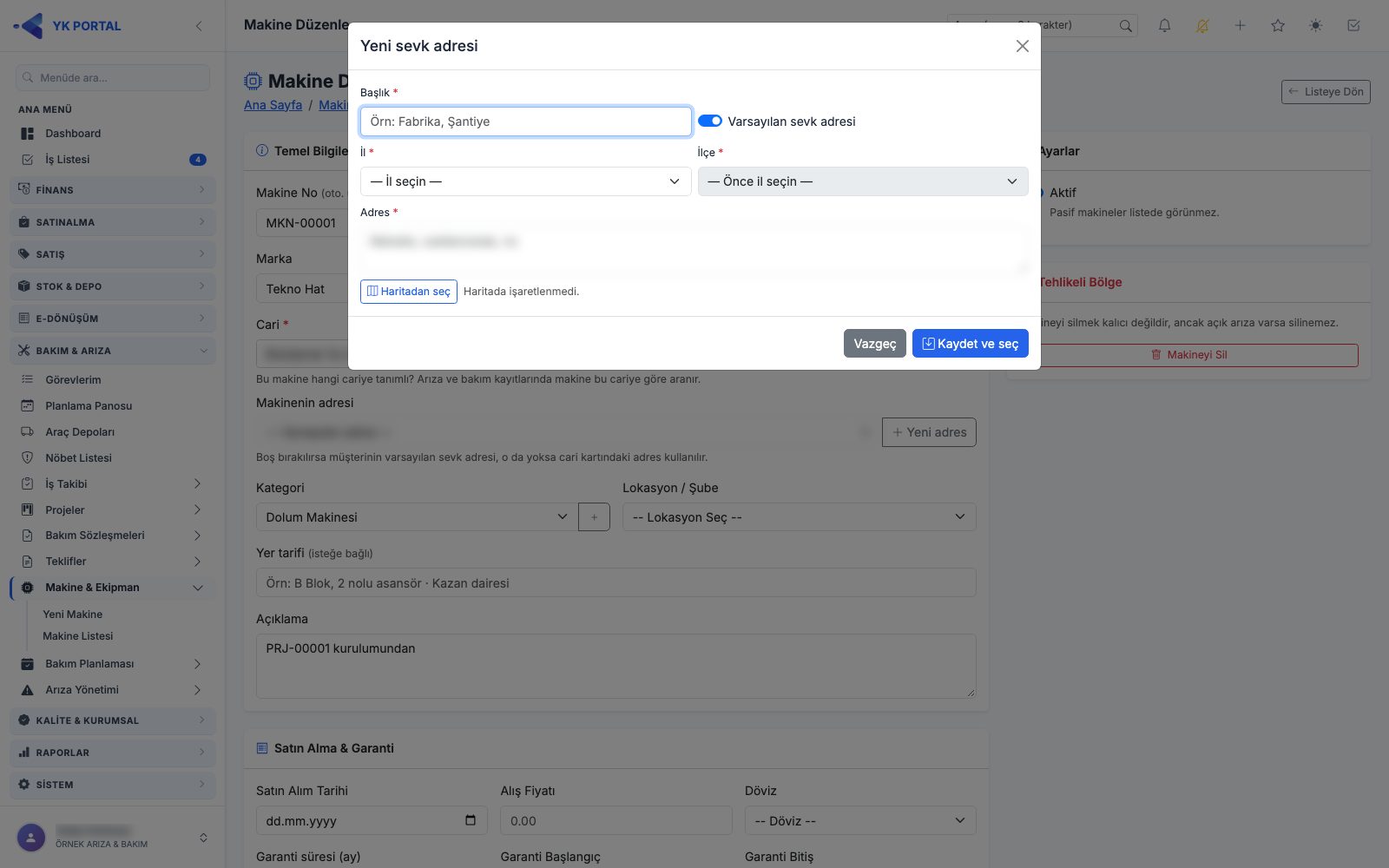Click the favorites star icon

click(1278, 25)
